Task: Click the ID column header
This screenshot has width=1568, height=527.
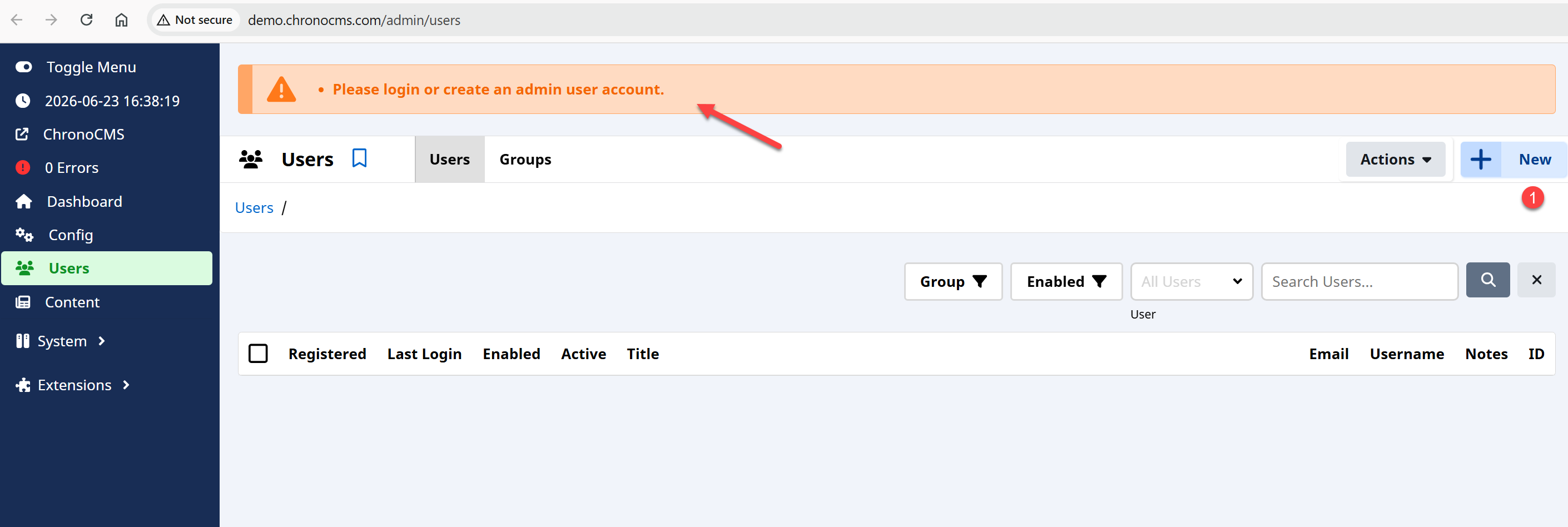Action: (1536, 354)
